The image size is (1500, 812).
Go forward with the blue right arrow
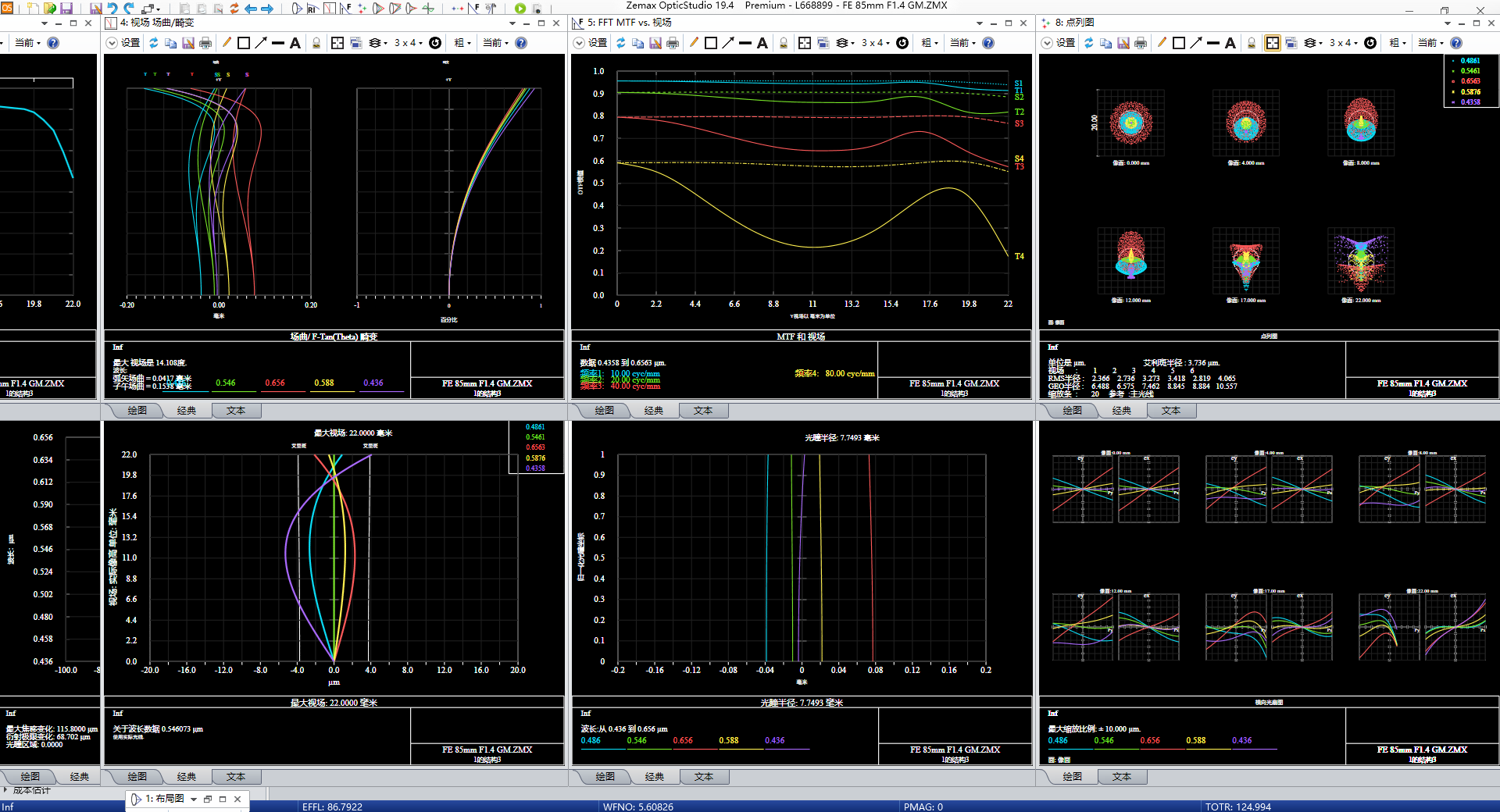point(267,9)
